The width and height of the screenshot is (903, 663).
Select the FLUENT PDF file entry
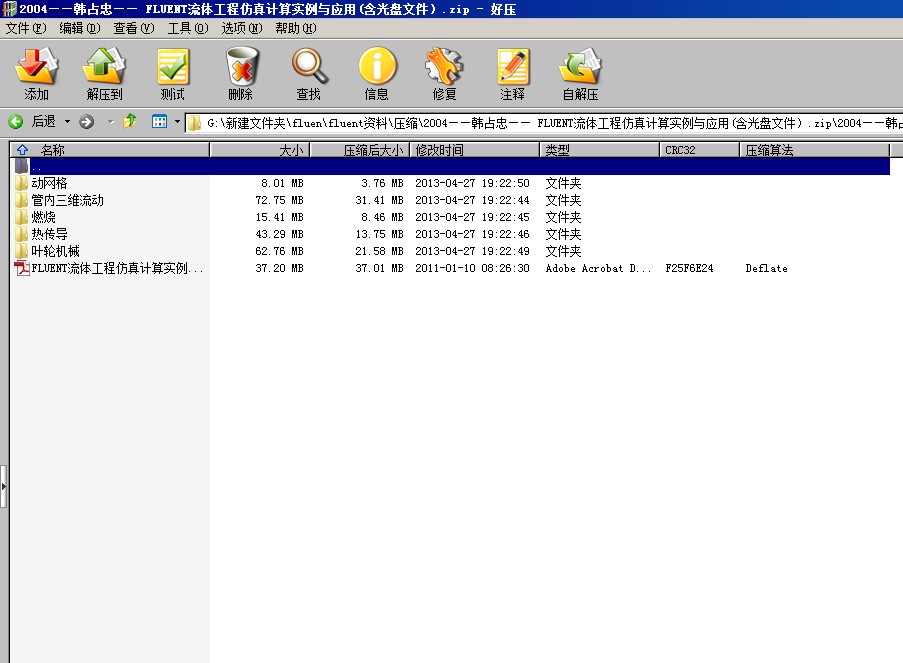[x=116, y=268]
